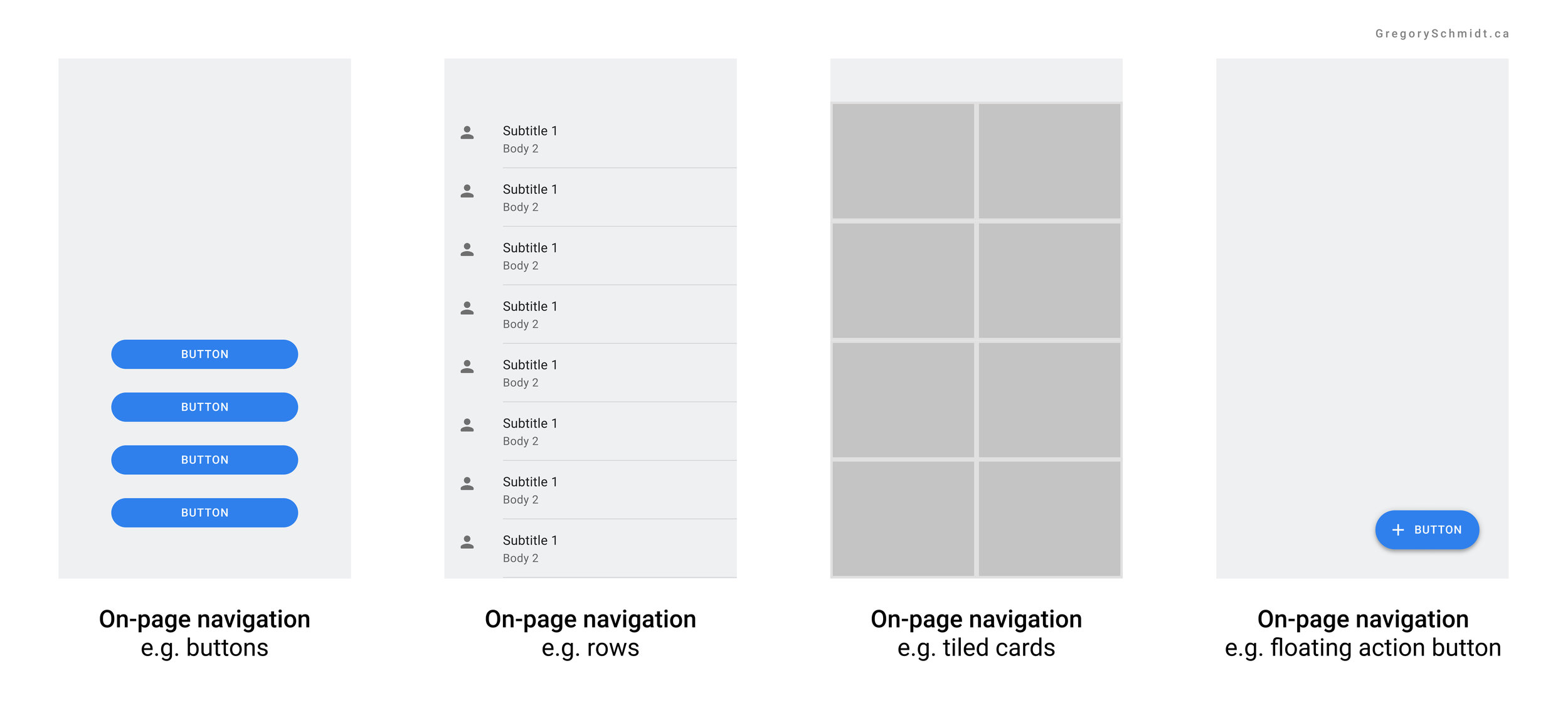Click the person icon in the second row
1568x720 pixels.
click(467, 191)
